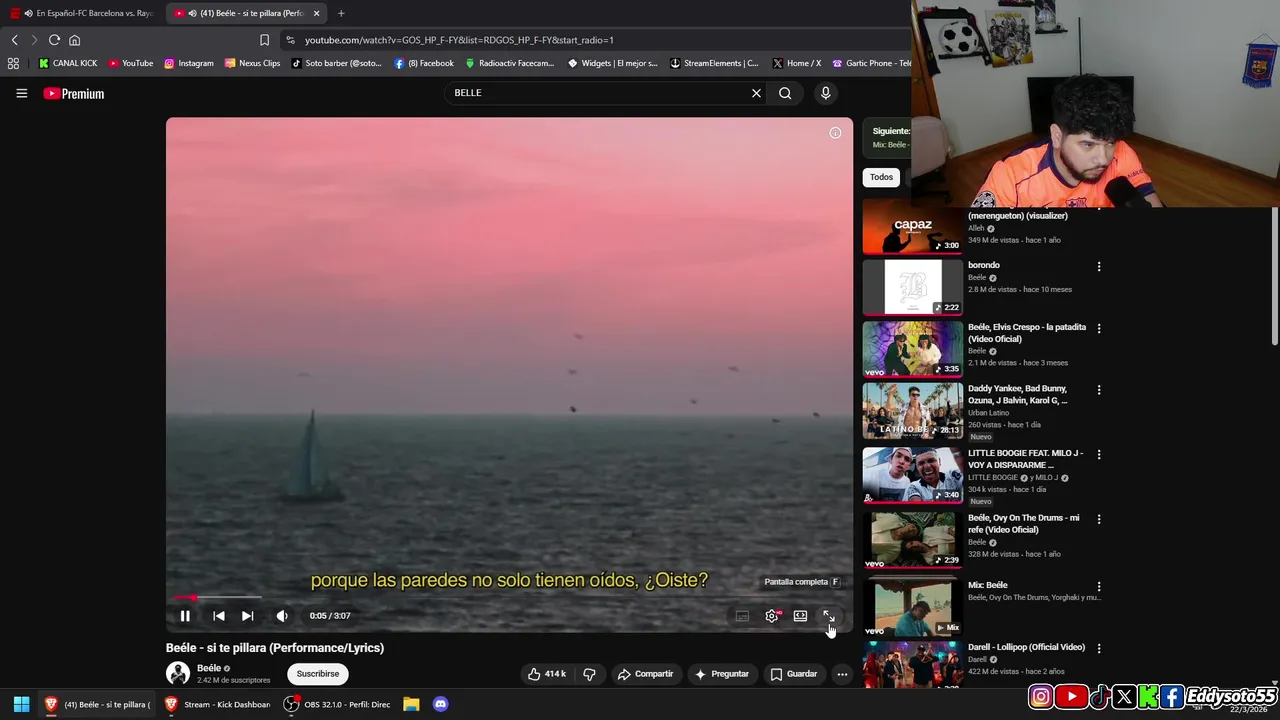Go to the browser home page
This screenshot has height=720, width=1280.
point(74,40)
